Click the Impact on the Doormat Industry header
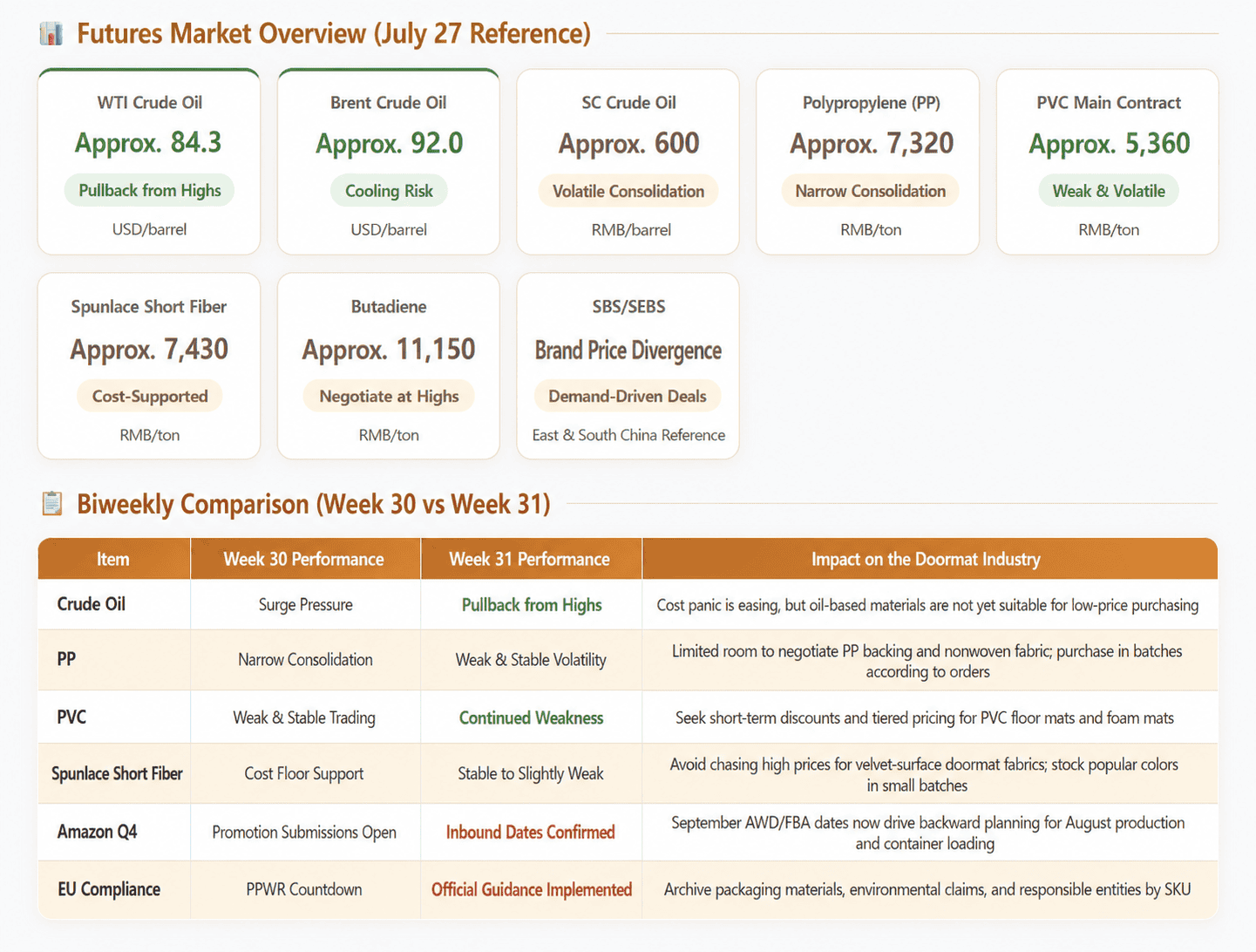This screenshot has width=1256, height=952. tap(927, 559)
